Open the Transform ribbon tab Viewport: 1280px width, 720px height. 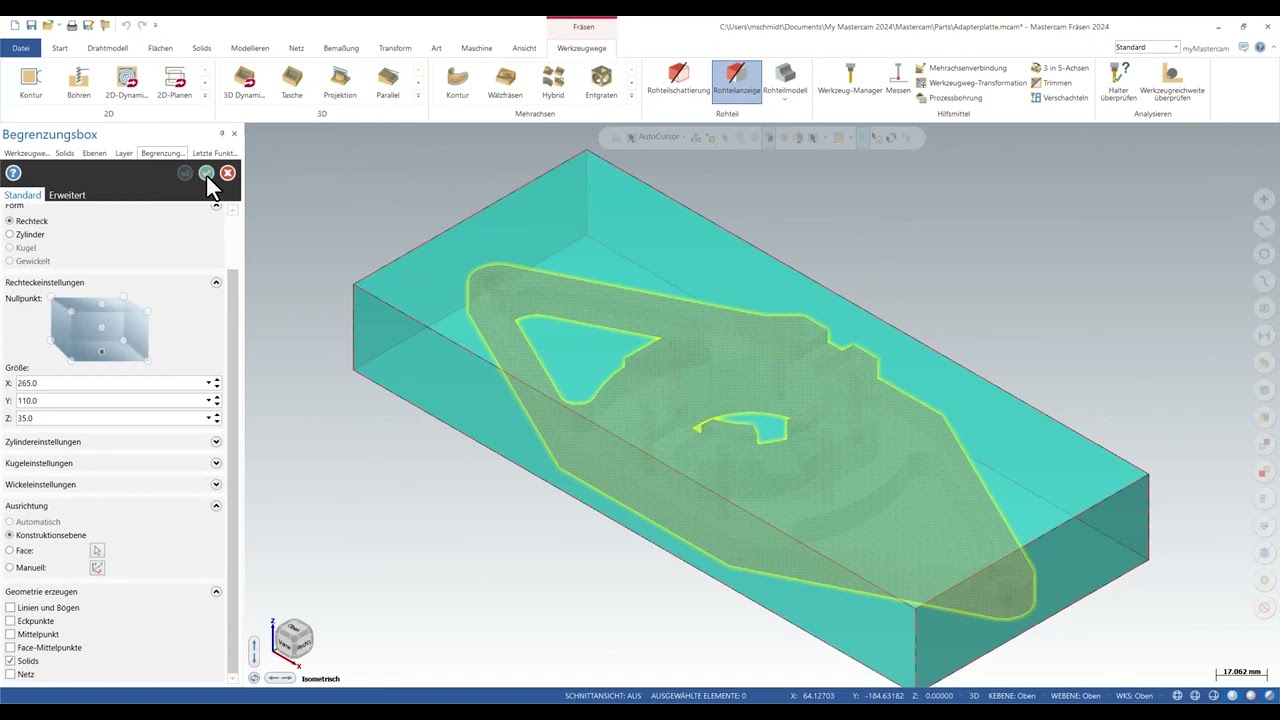coord(395,48)
